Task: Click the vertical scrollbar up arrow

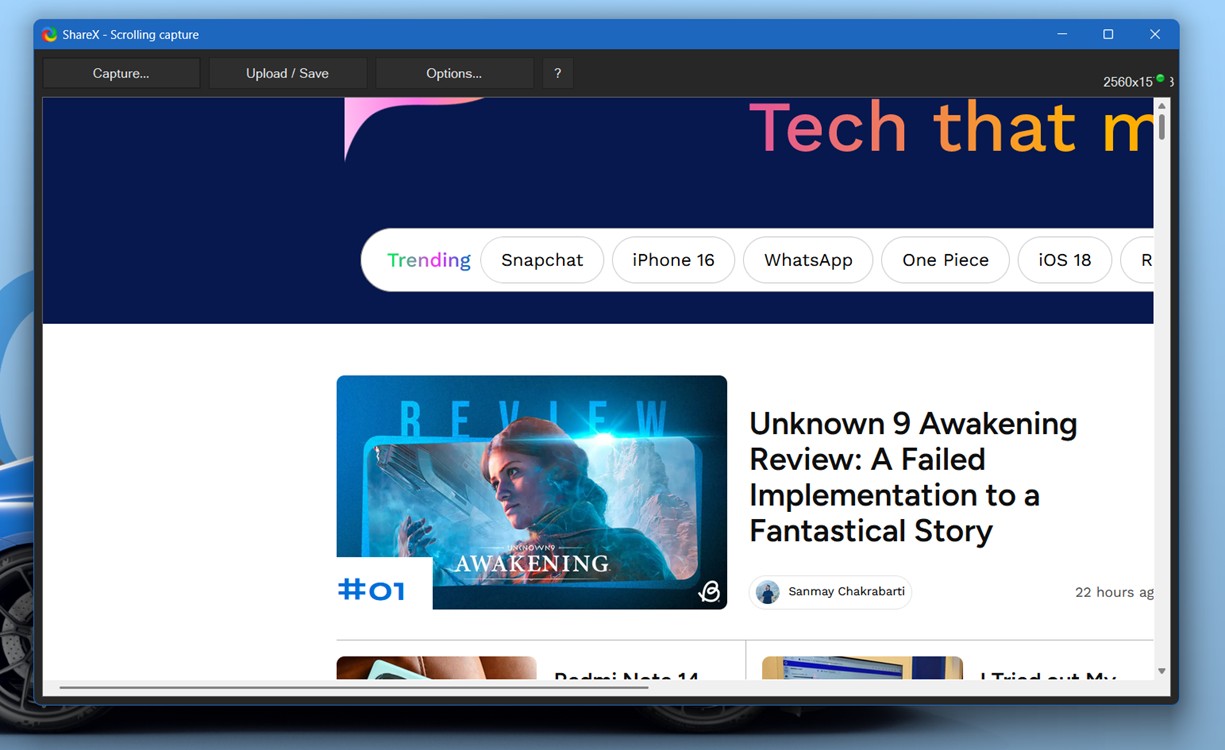Action: pos(1161,105)
